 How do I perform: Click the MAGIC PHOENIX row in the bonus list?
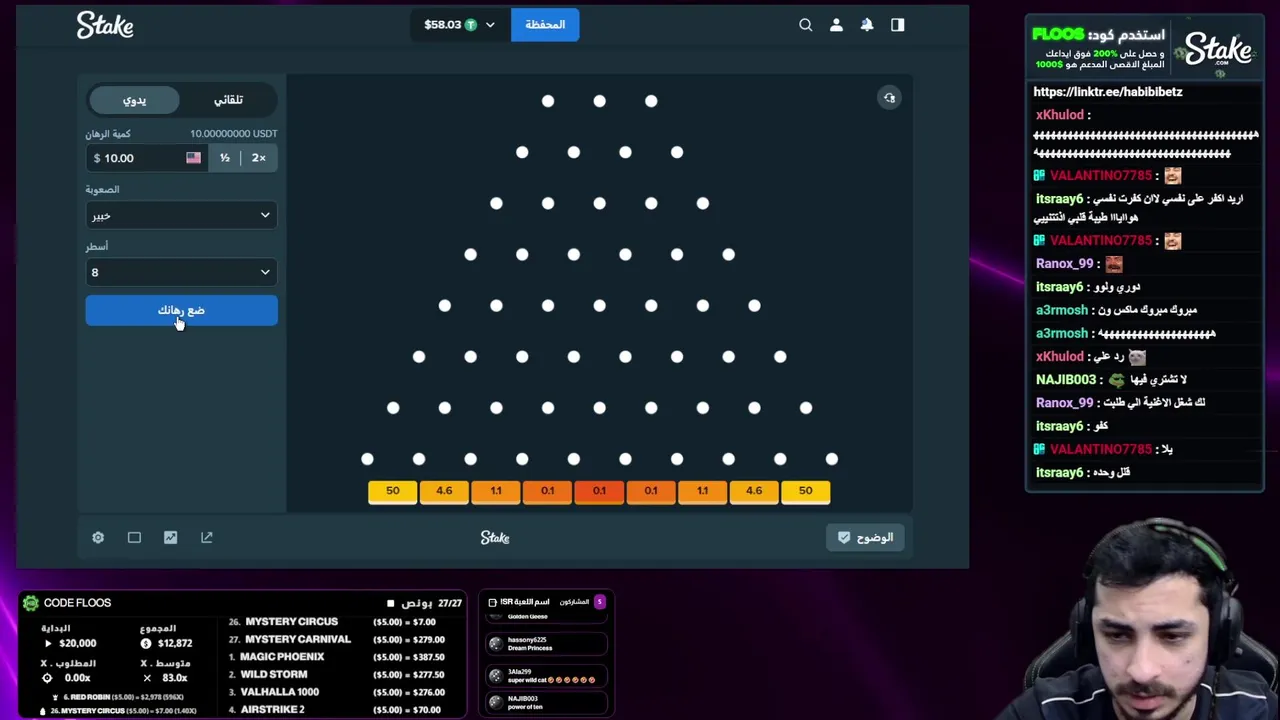click(336, 657)
